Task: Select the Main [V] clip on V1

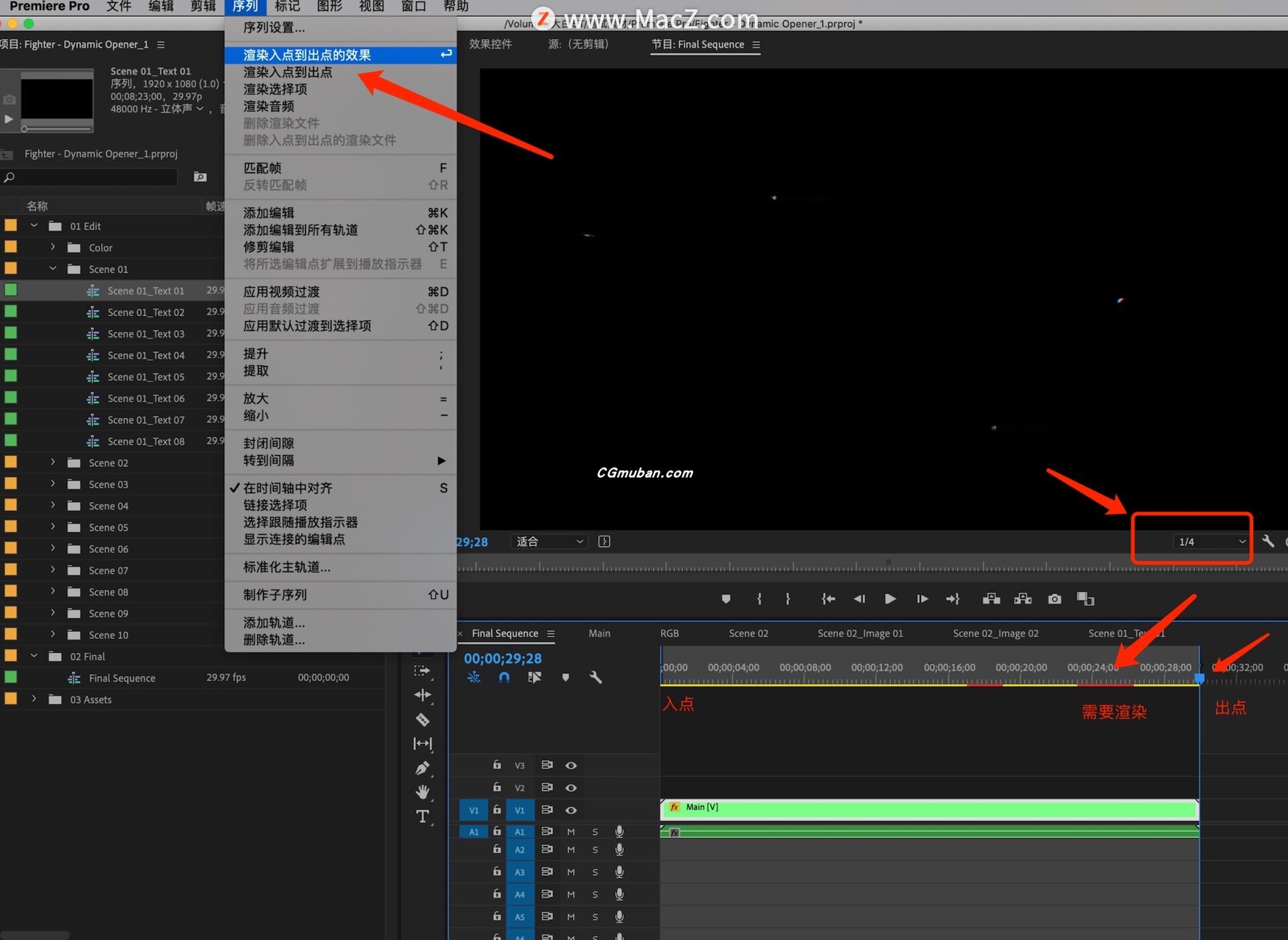Action: (930, 810)
